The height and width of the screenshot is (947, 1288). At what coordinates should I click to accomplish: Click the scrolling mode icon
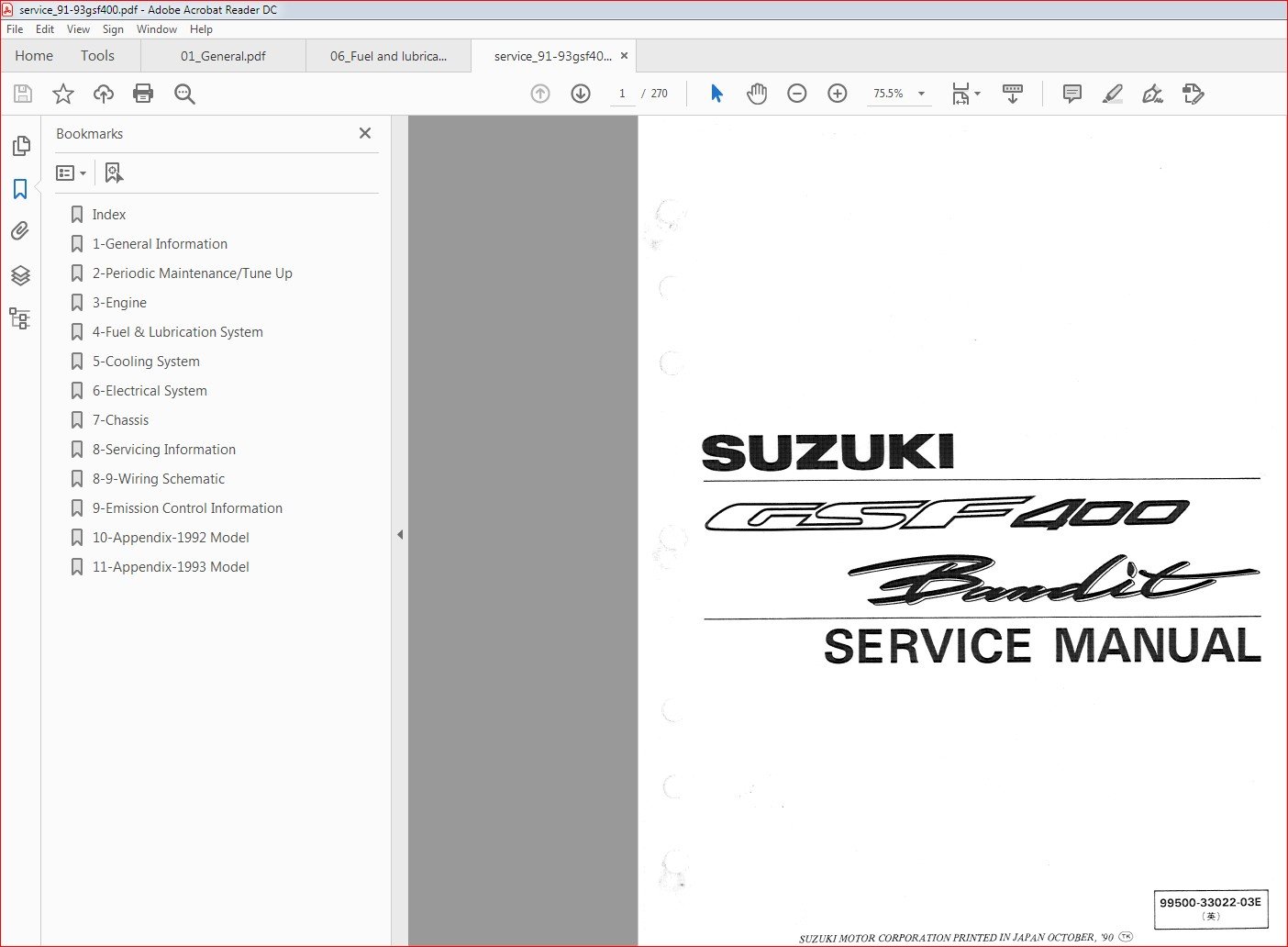[x=1013, y=94]
